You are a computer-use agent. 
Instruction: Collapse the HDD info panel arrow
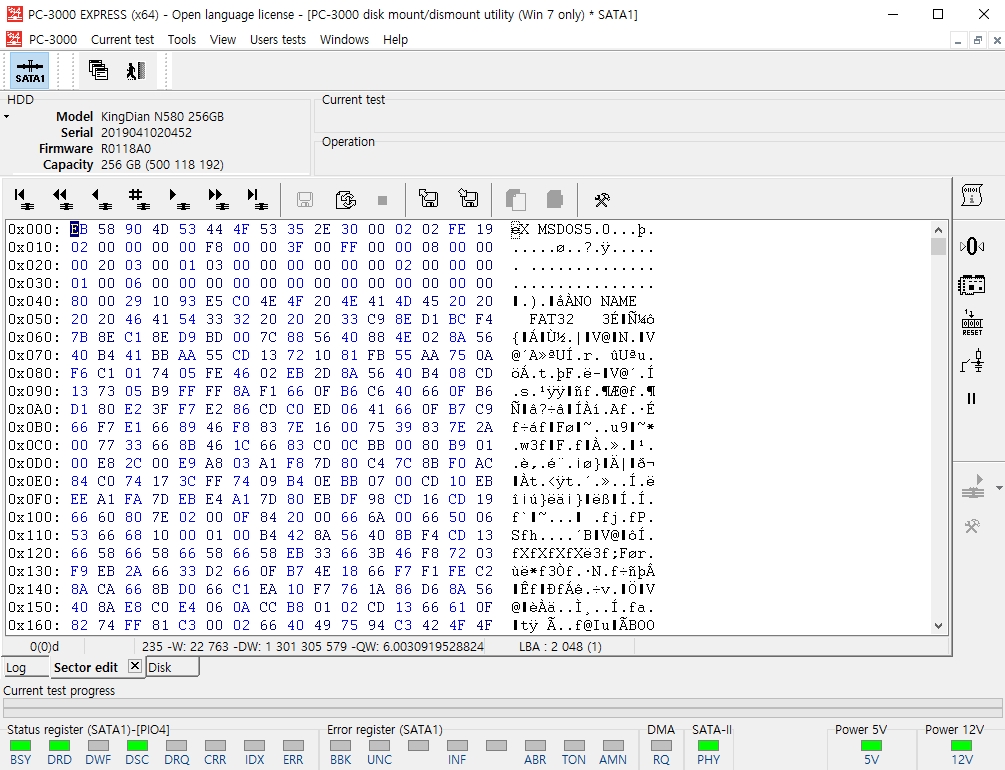[6, 117]
